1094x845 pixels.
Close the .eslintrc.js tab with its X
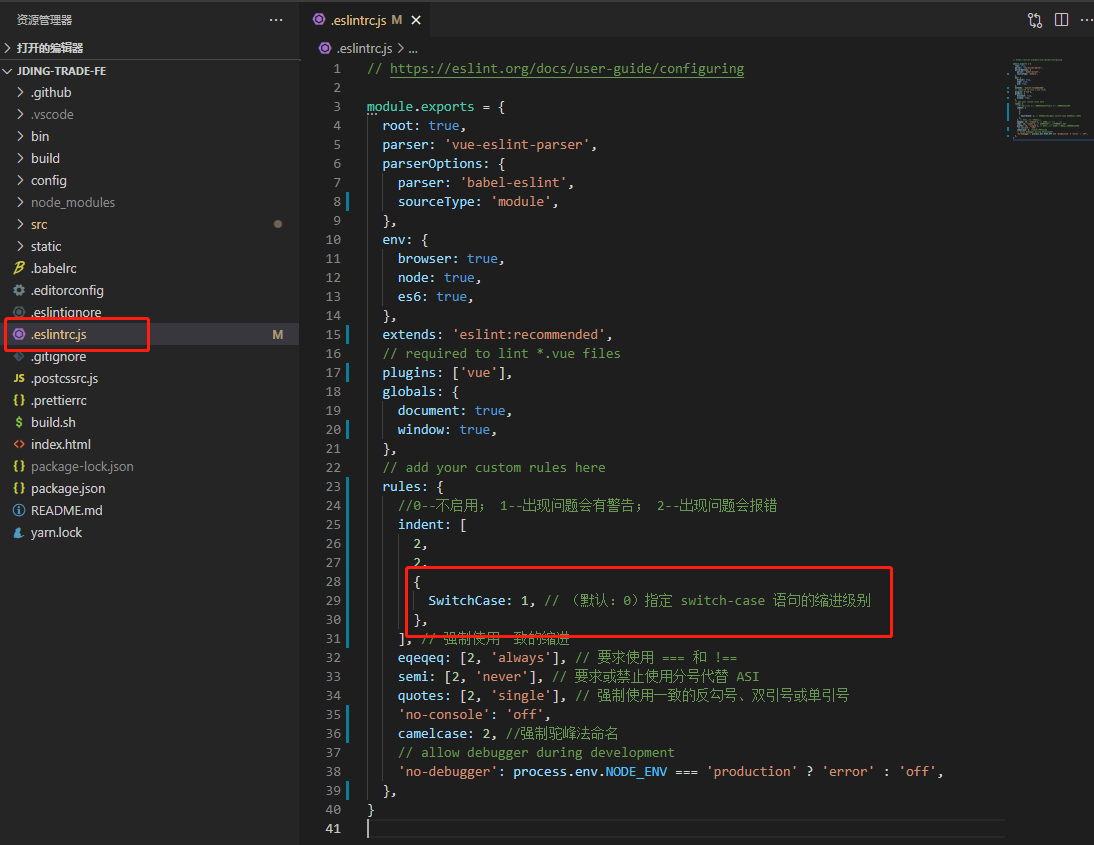(x=415, y=19)
